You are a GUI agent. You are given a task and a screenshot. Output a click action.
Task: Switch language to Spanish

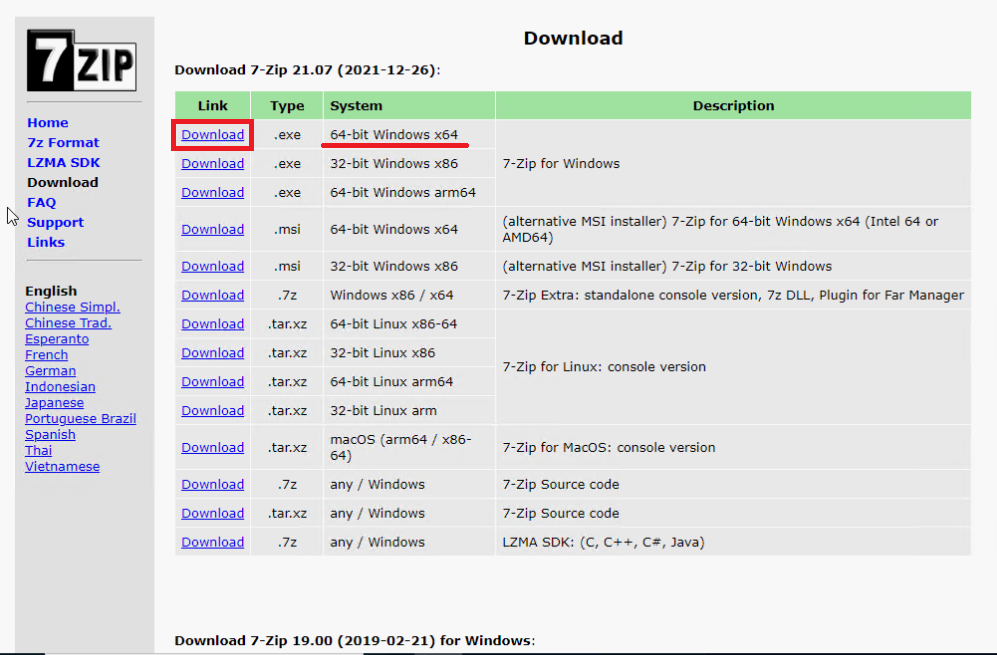click(50, 434)
